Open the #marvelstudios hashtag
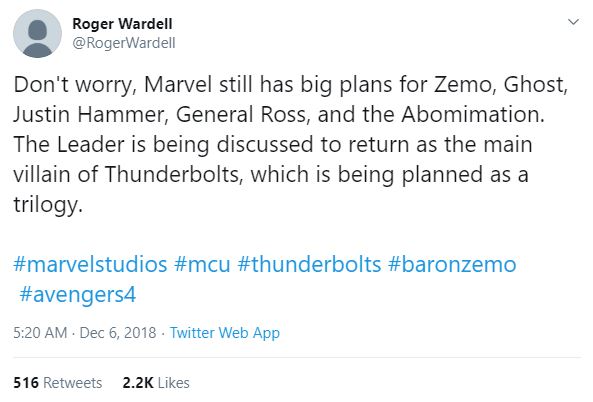 (x=90, y=264)
